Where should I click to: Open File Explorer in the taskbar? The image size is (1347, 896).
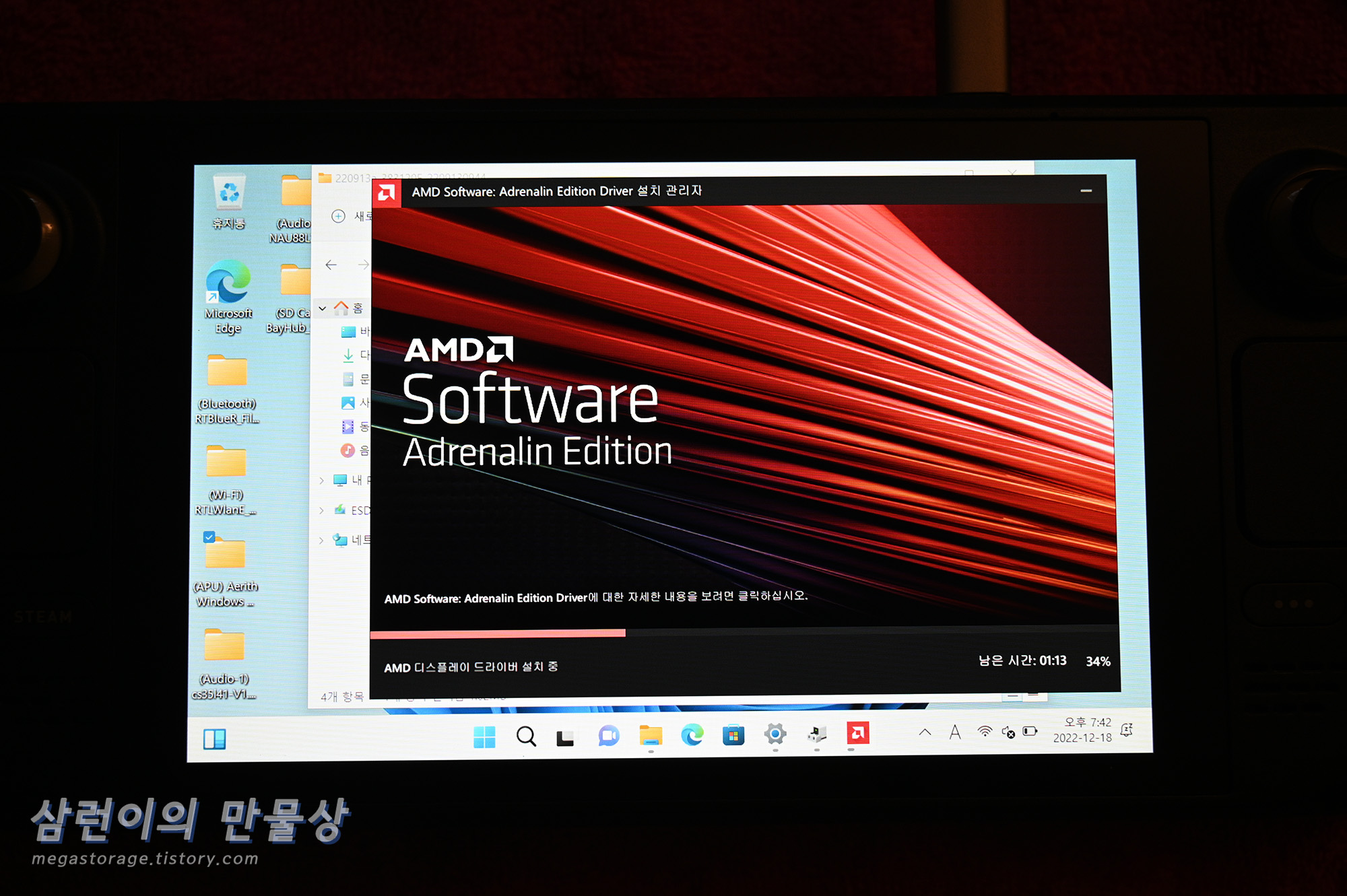tap(651, 736)
